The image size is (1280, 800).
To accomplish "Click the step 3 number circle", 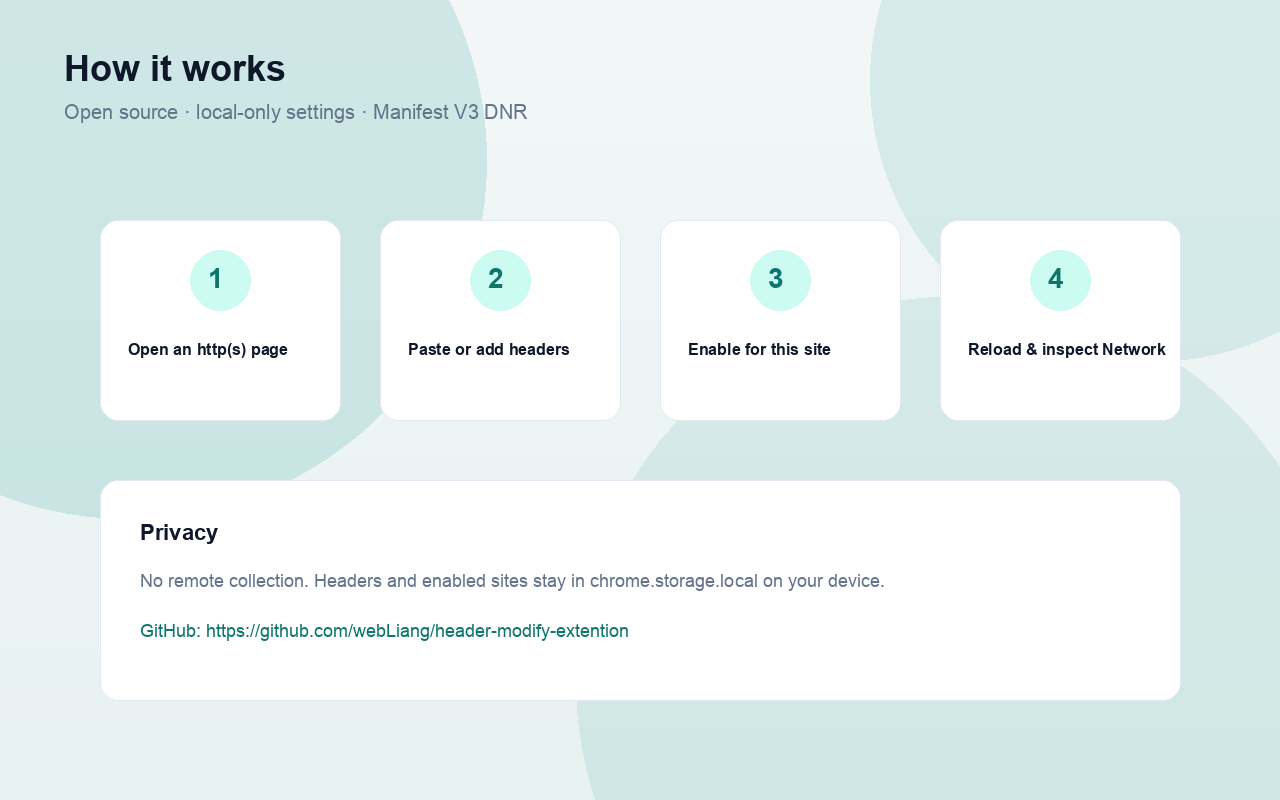I will point(780,280).
